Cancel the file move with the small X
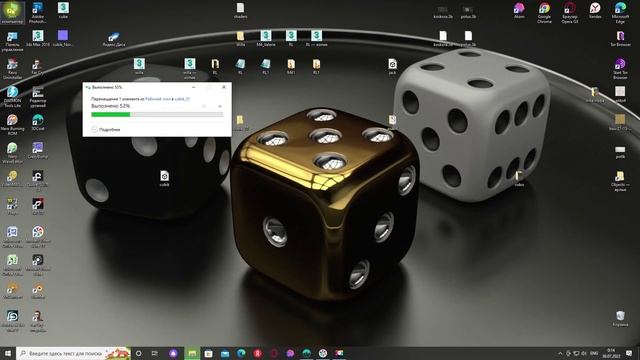Image resolution: width=640 pixels, height=360 pixels. tap(220, 106)
